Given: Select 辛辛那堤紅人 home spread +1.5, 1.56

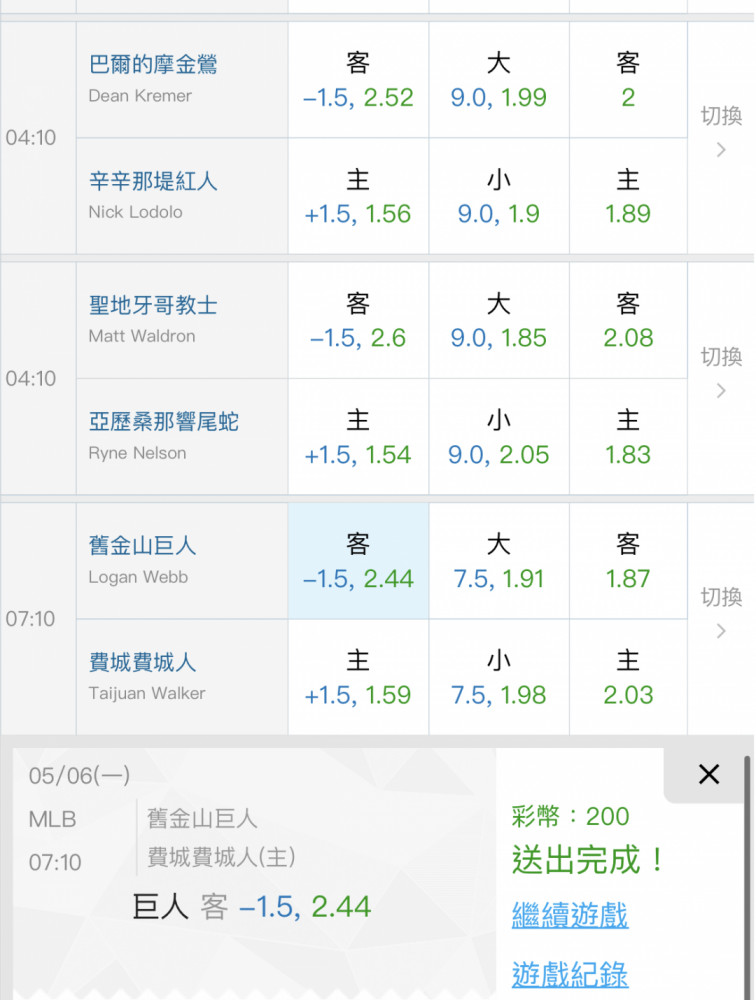Looking at the screenshot, I should click(358, 197).
